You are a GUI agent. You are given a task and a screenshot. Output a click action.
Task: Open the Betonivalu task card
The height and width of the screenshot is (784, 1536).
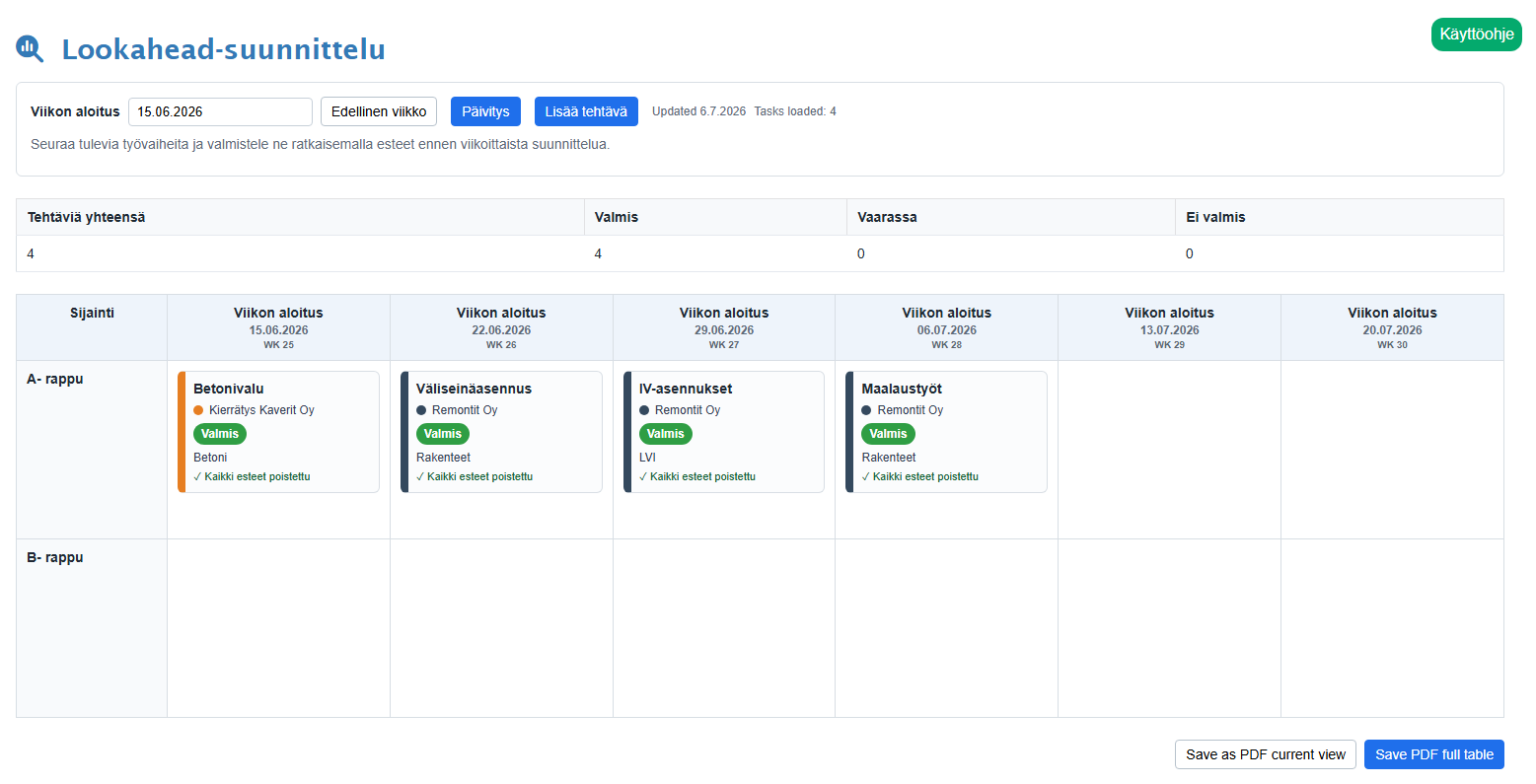(x=278, y=432)
